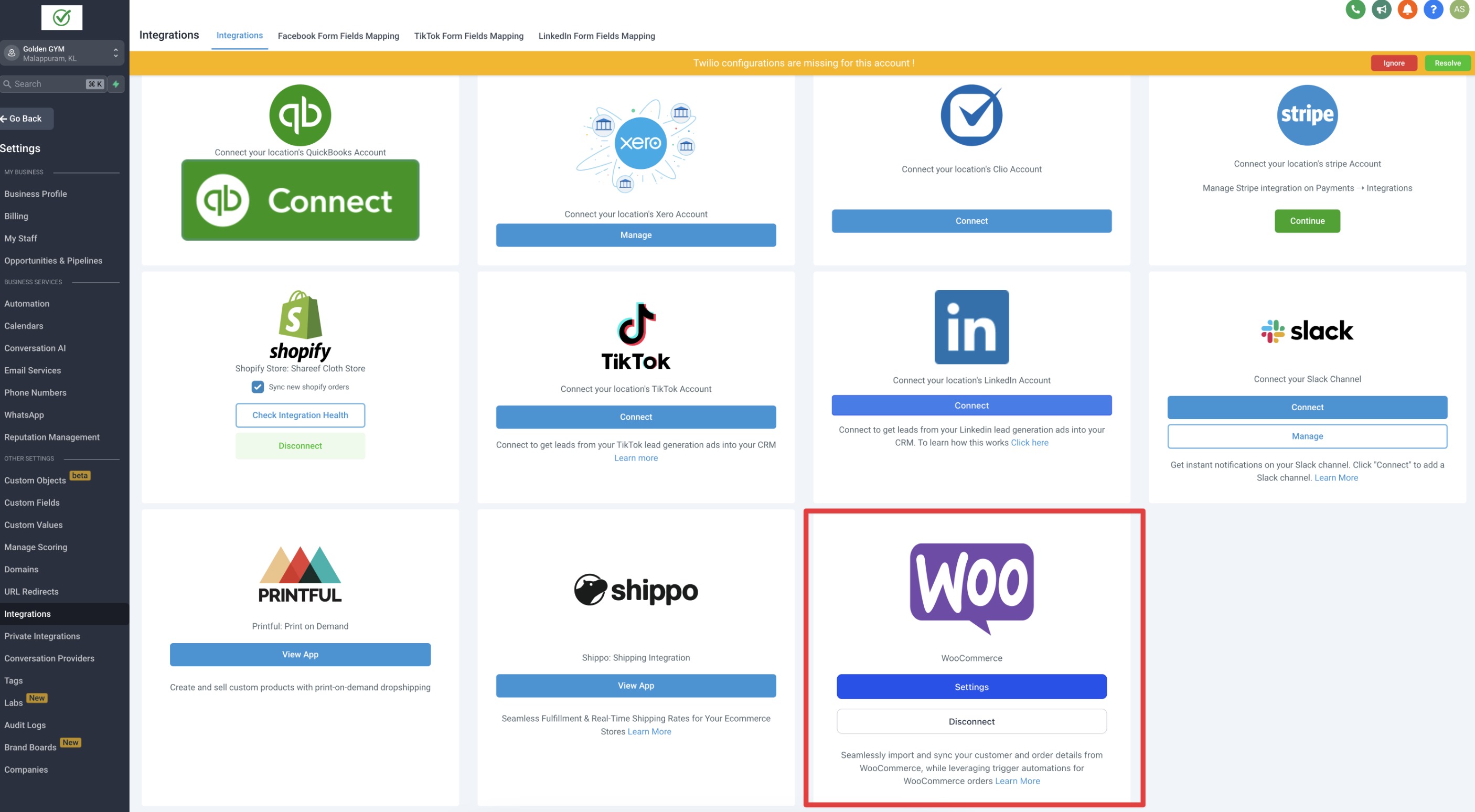Image resolution: width=1475 pixels, height=812 pixels.
Task: Open Shippo Learn More link
Action: pyautogui.click(x=649, y=731)
